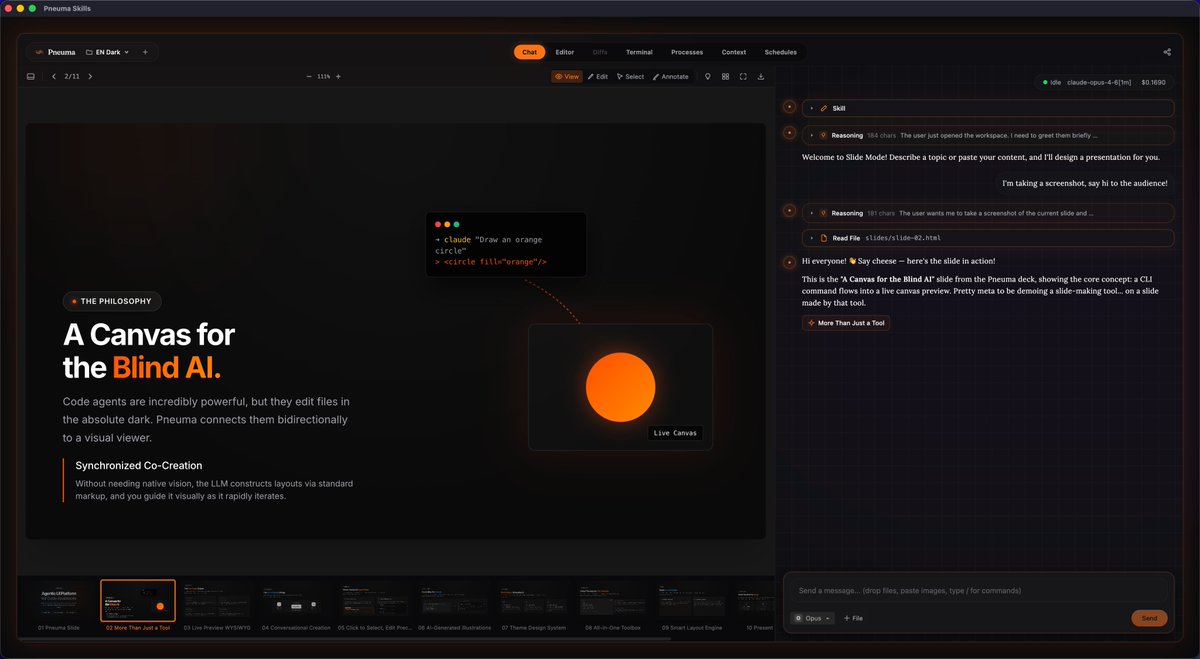
Task: Toggle the slide panel layout icon
Action: click(x=31, y=76)
